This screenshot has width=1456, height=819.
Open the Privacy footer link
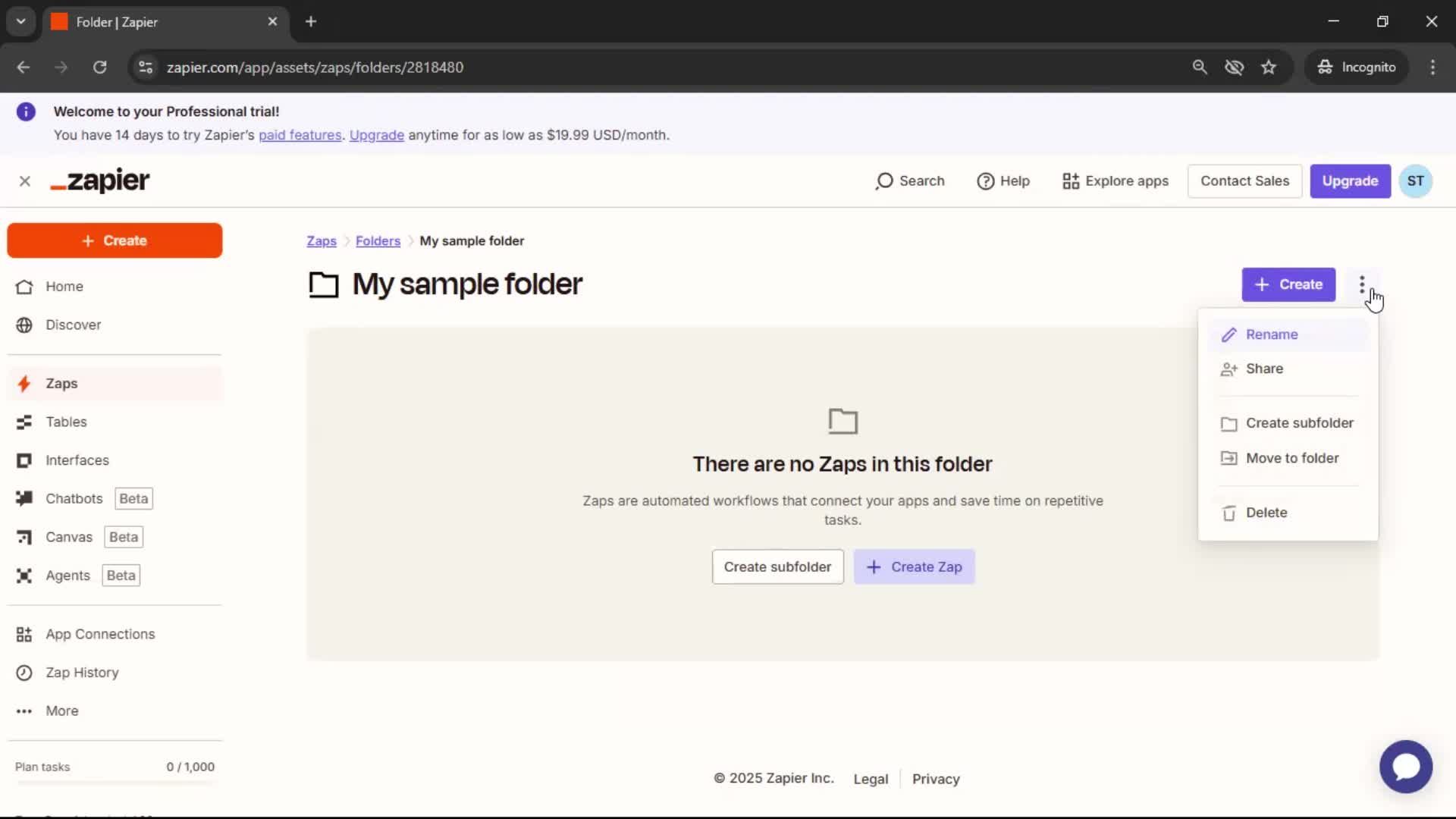click(936, 779)
